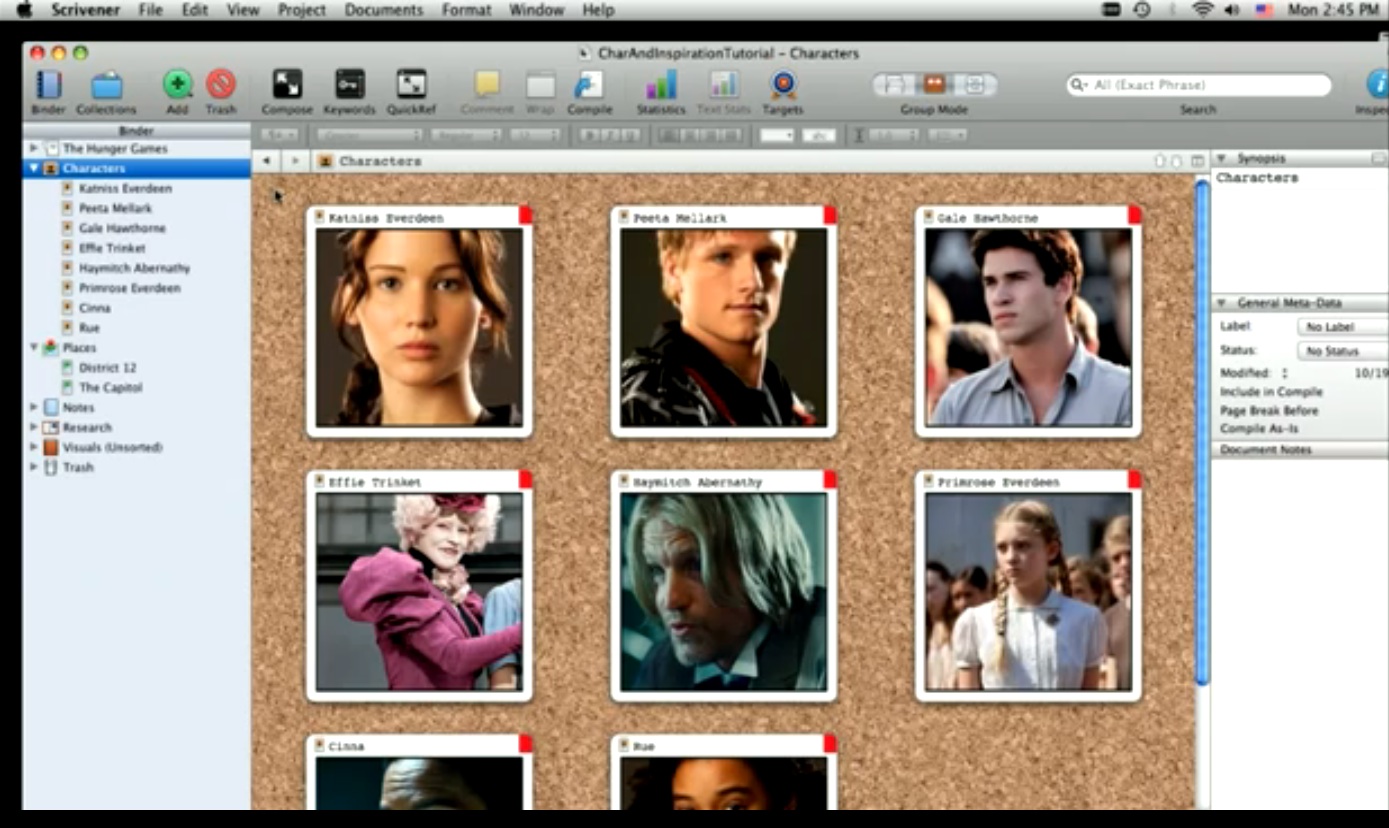Collapse the Places binder folder
1389x828 pixels.
click(x=34, y=348)
